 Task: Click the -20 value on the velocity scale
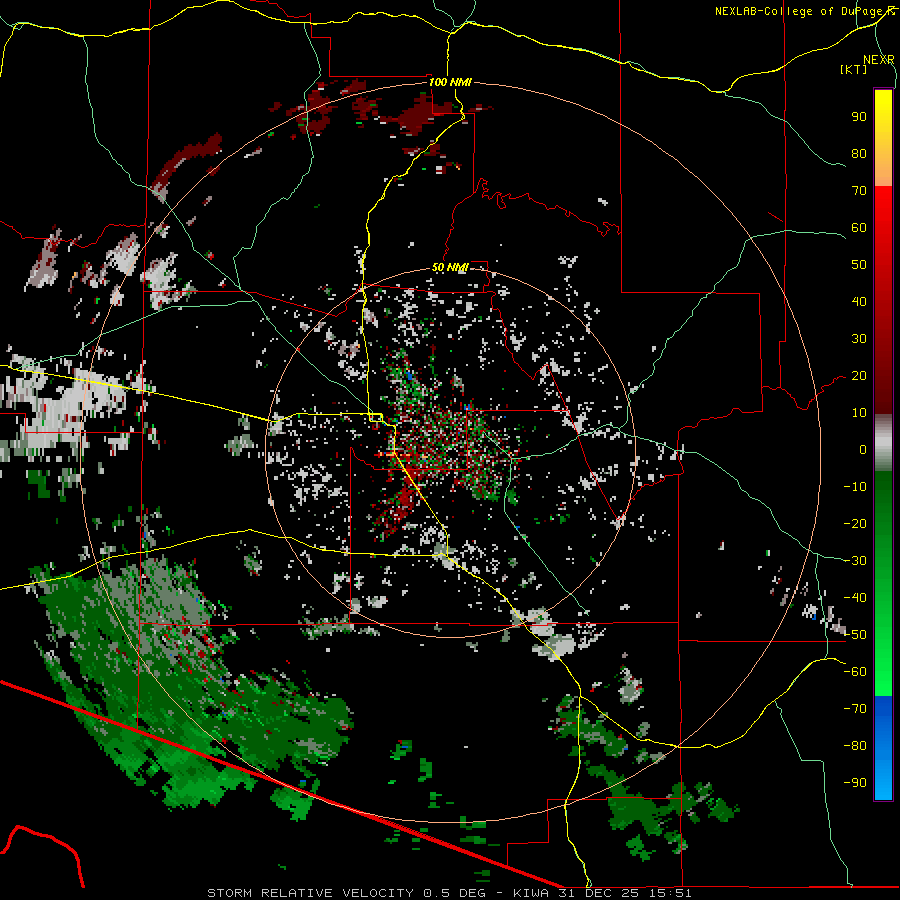[855, 524]
